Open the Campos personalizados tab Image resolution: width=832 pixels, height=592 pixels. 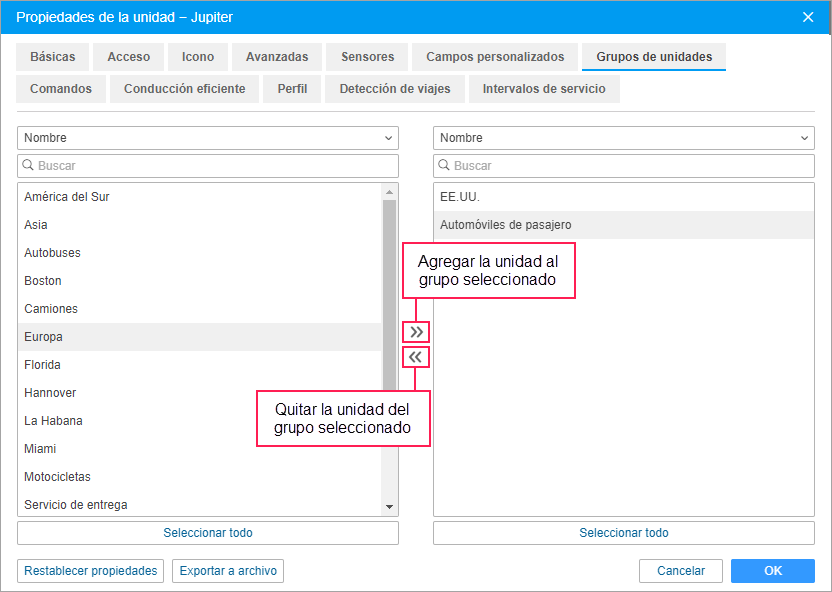pyautogui.click(x=495, y=57)
